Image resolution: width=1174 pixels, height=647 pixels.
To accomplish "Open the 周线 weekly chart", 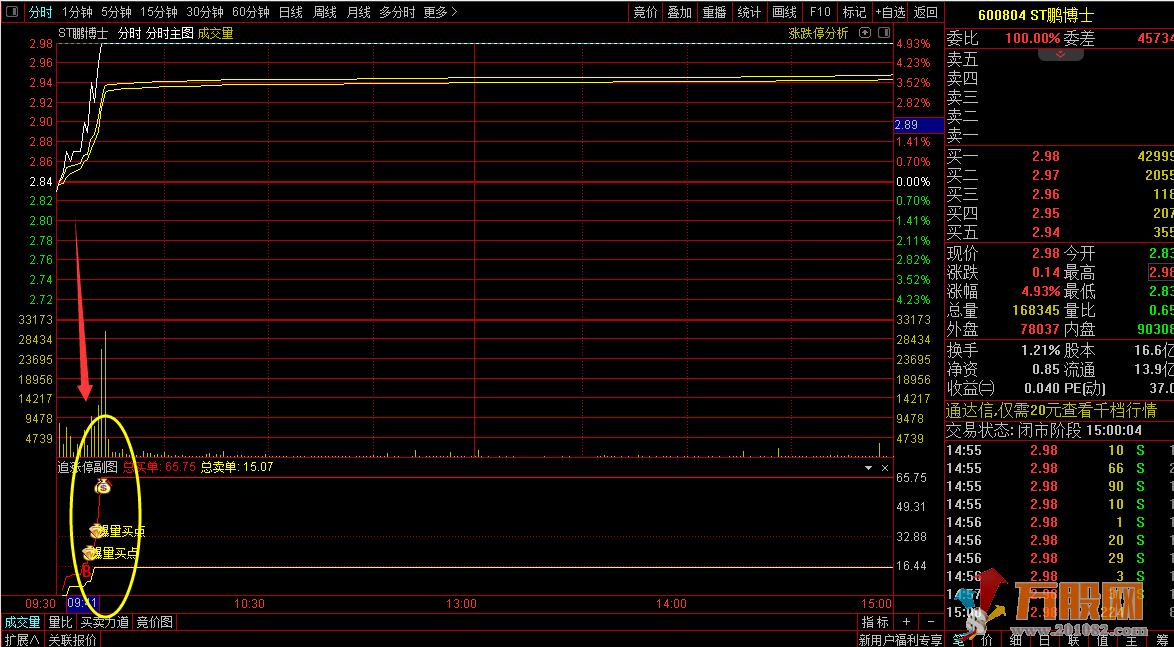I will click(x=325, y=12).
